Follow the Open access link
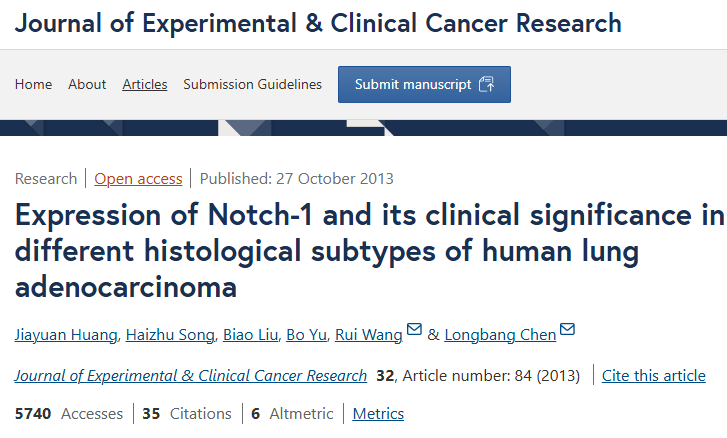Screen dimensions: 727x438 [138, 178]
